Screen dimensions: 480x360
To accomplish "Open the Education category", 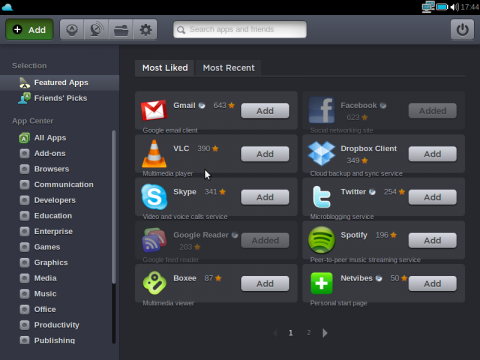I will pos(53,216).
